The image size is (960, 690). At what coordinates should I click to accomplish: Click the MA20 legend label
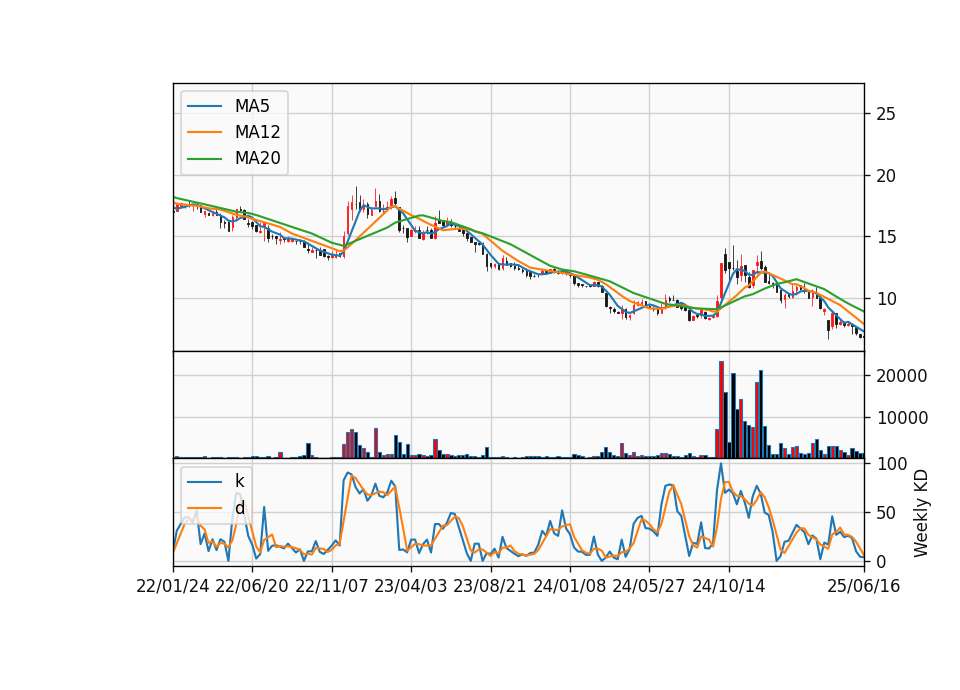pos(257,158)
